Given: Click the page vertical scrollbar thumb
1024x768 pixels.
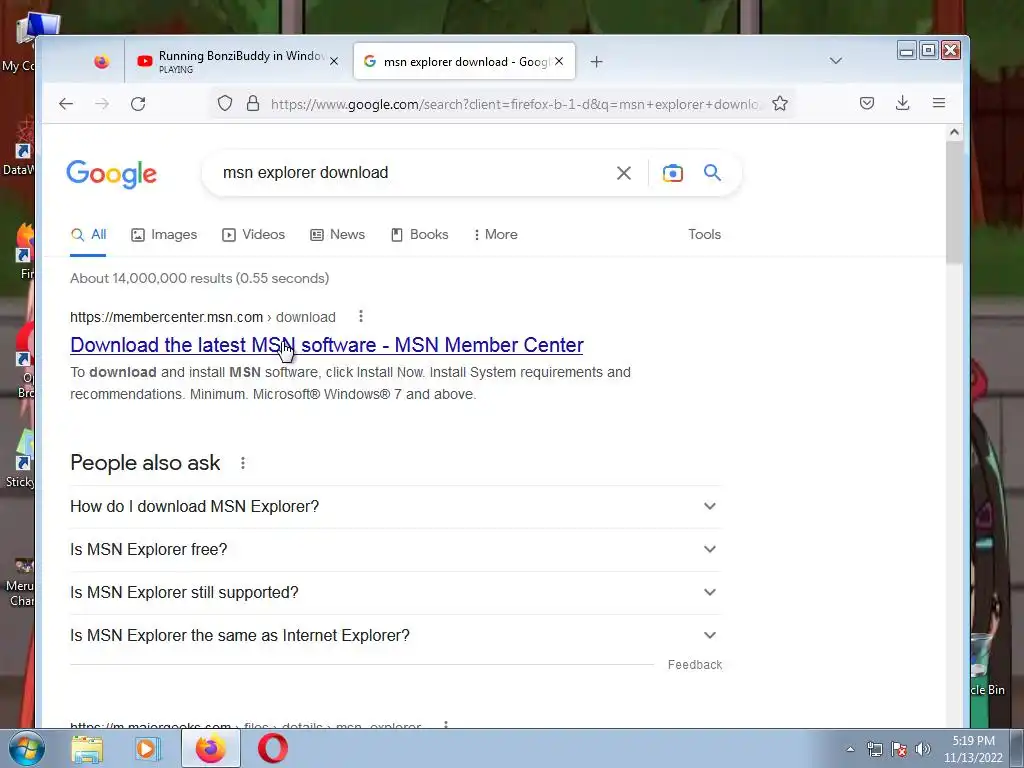Looking at the screenshot, I should click(953, 202).
